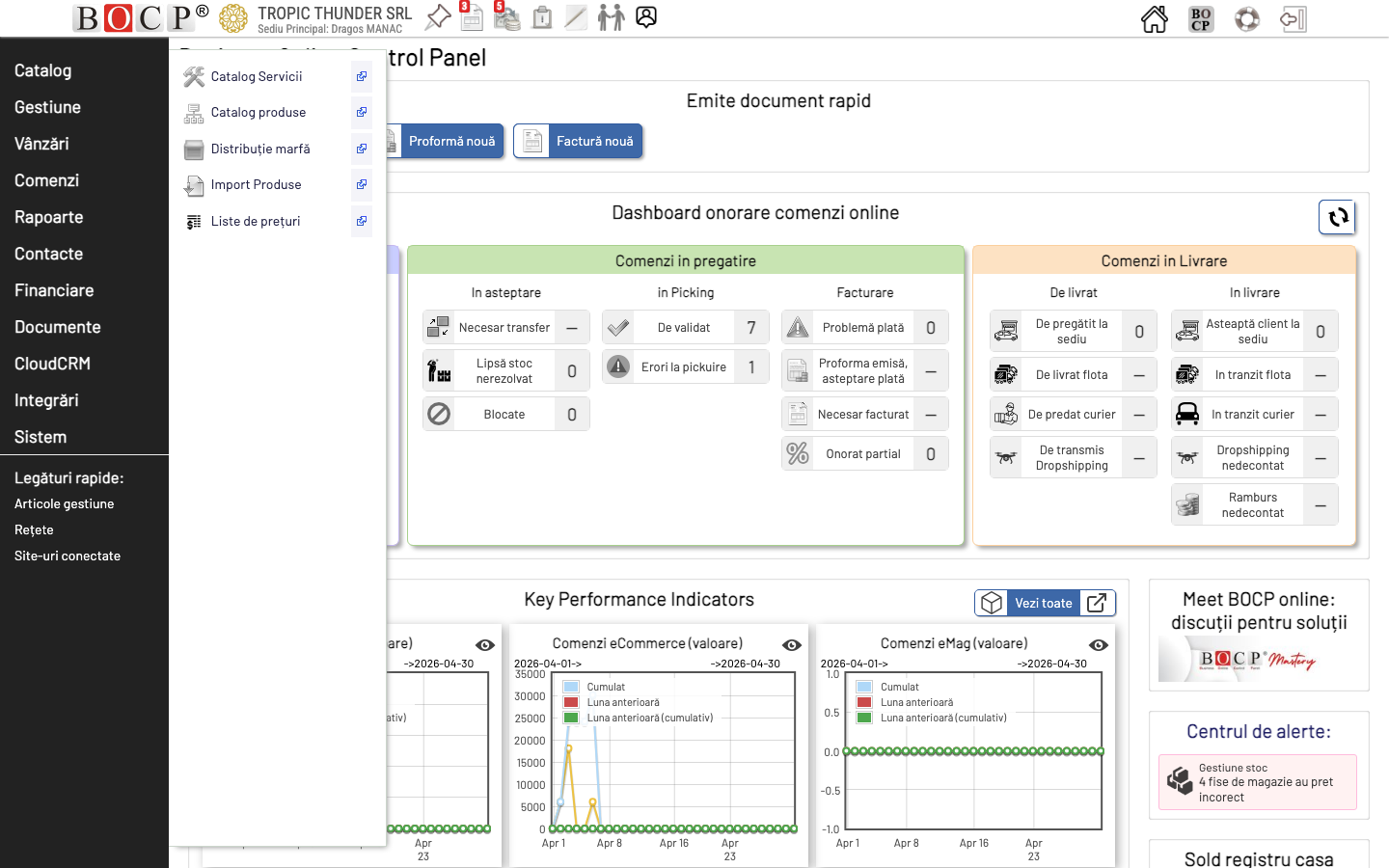Image resolution: width=1389 pixels, height=868 pixels.
Task: Click the Factură nouă button
Action: pyautogui.click(x=578, y=141)
